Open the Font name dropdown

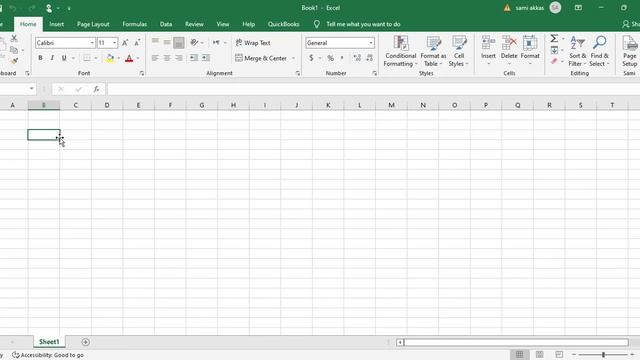click(x=92, y=43)
